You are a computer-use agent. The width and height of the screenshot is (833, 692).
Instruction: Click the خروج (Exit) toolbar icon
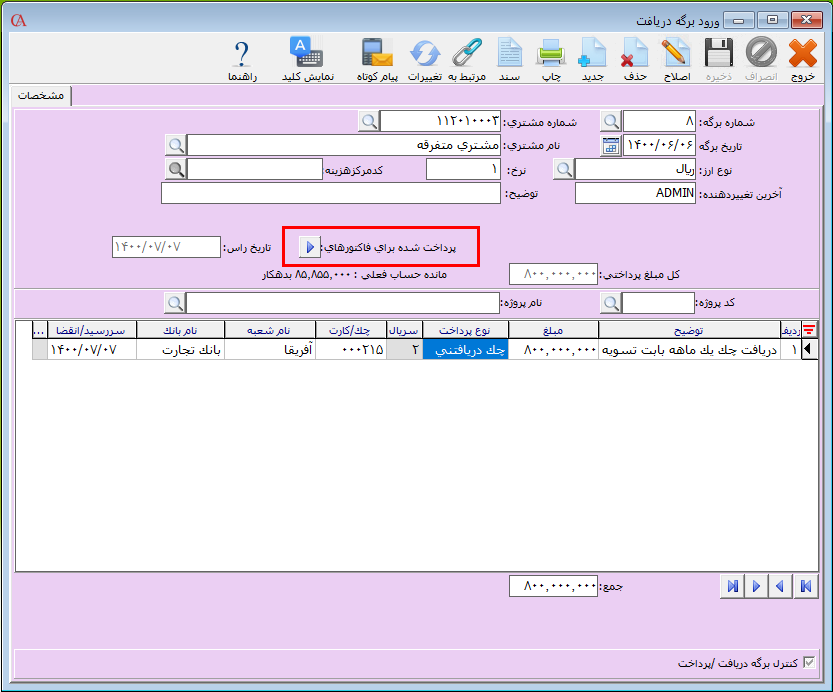(803, 58)
